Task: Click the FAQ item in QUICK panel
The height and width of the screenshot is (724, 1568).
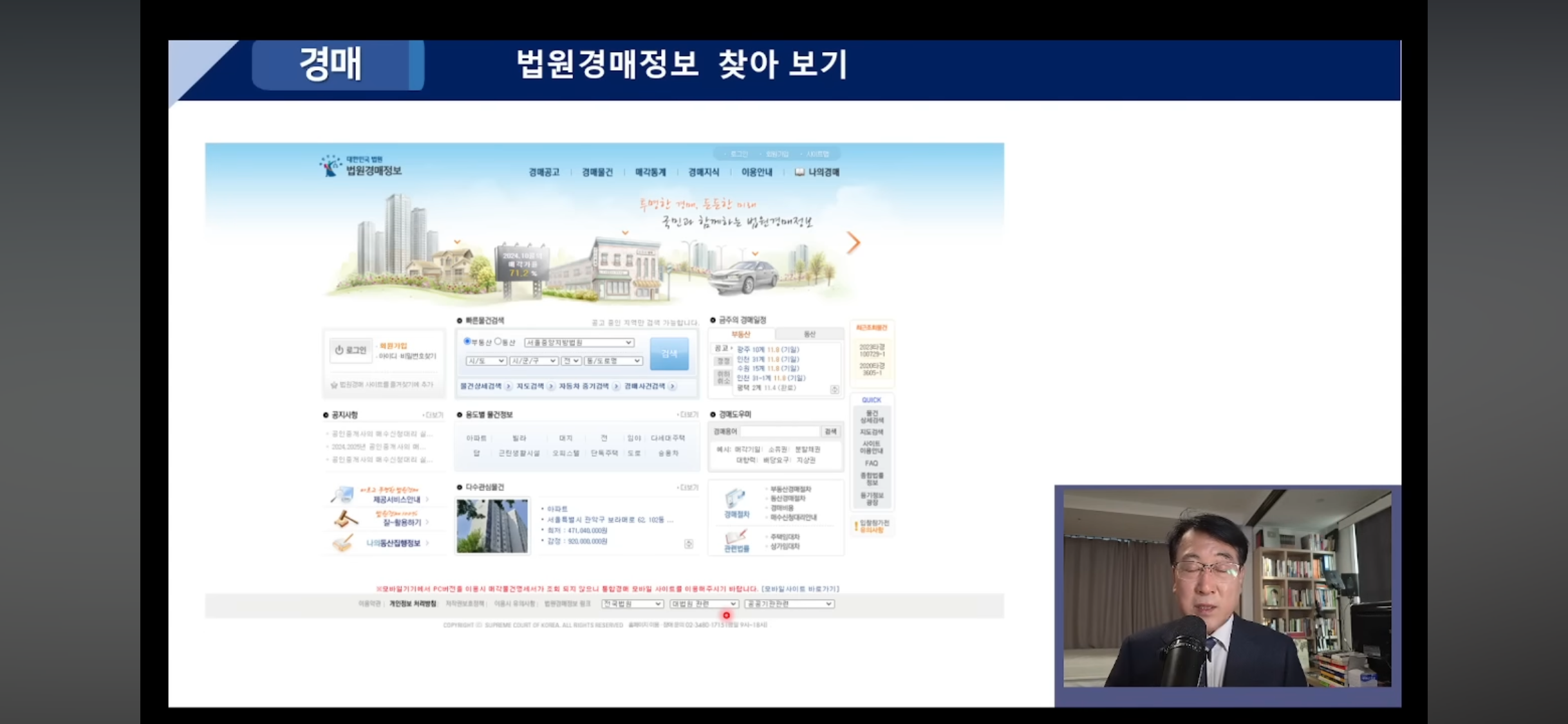Action: click(872, 463)
